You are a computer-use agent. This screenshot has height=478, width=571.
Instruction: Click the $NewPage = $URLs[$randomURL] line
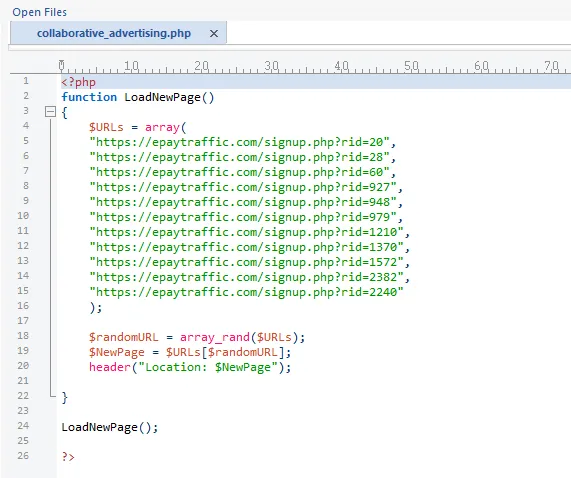coord(190,352)
